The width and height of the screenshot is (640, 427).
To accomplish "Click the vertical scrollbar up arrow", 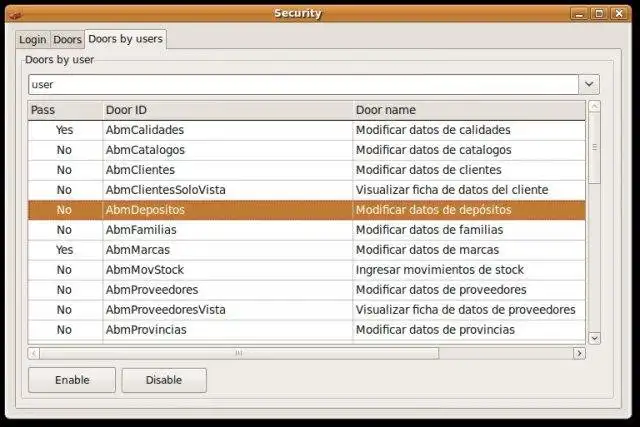I will pyautogui.click(x=594, y=107).
